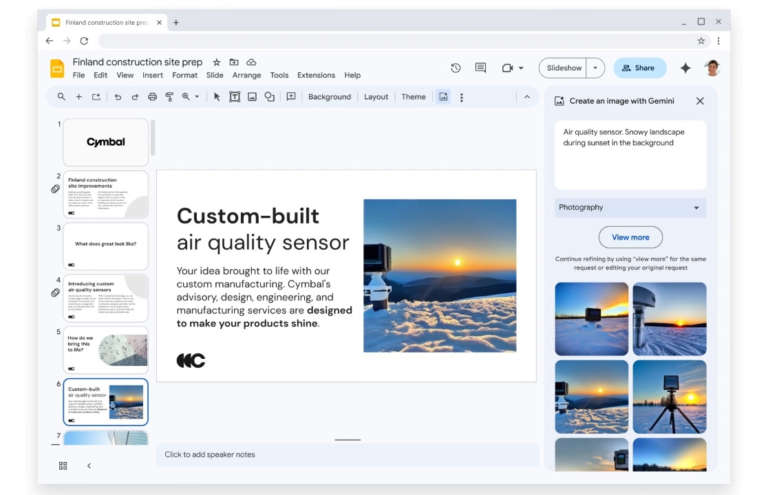Image resolution: width=768 pixels, height=495 pixels.
Task: Reload the browser page
Action: pyautogui.click(x=84, y=41)
